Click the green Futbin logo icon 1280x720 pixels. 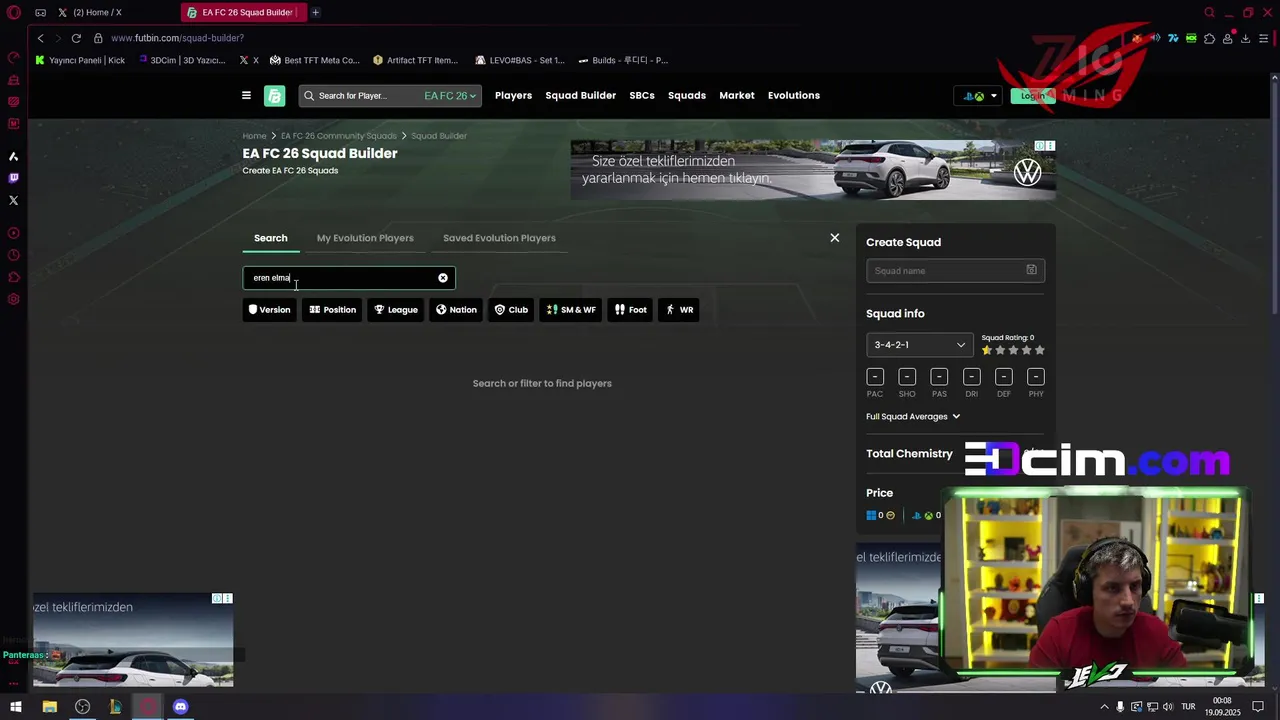[x=274, y=96]
